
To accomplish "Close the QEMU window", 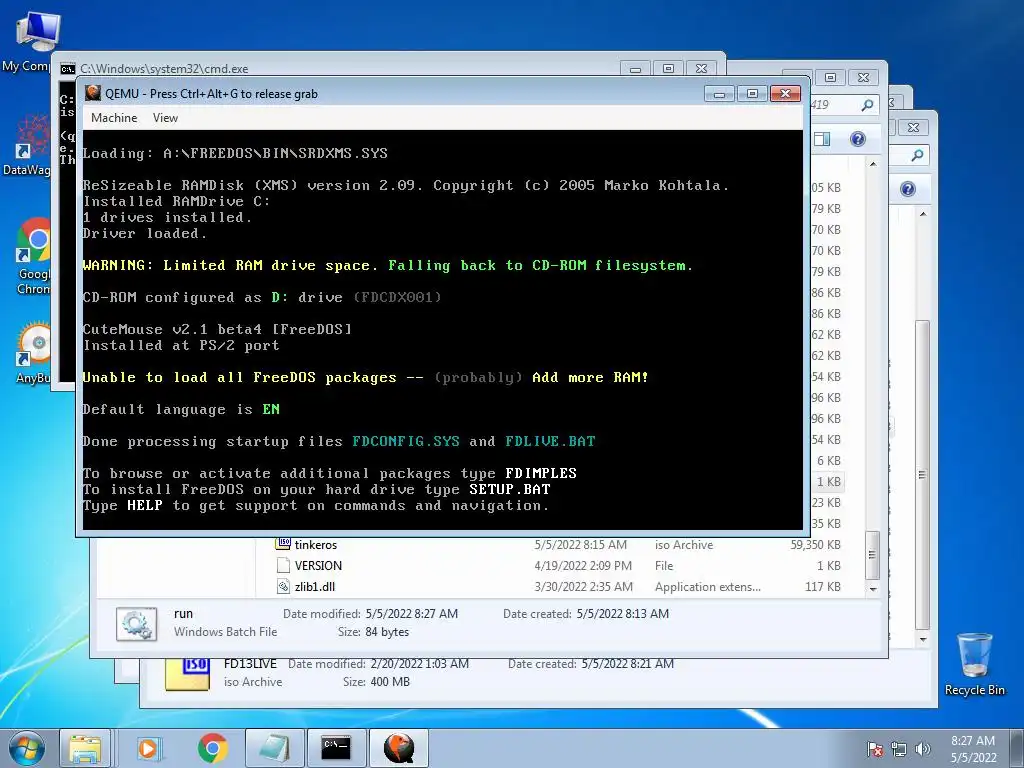I will click(x=785, y=93).
